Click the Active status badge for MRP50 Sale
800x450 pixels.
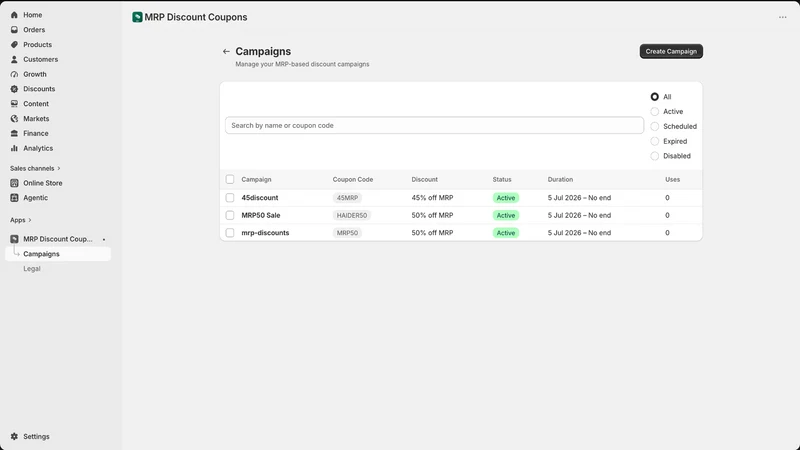tap(506, 215)
